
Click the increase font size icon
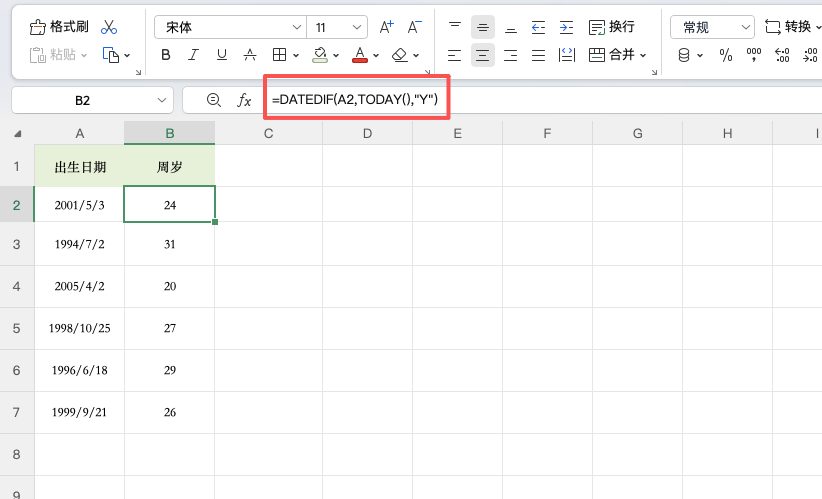tap(387, 27)
